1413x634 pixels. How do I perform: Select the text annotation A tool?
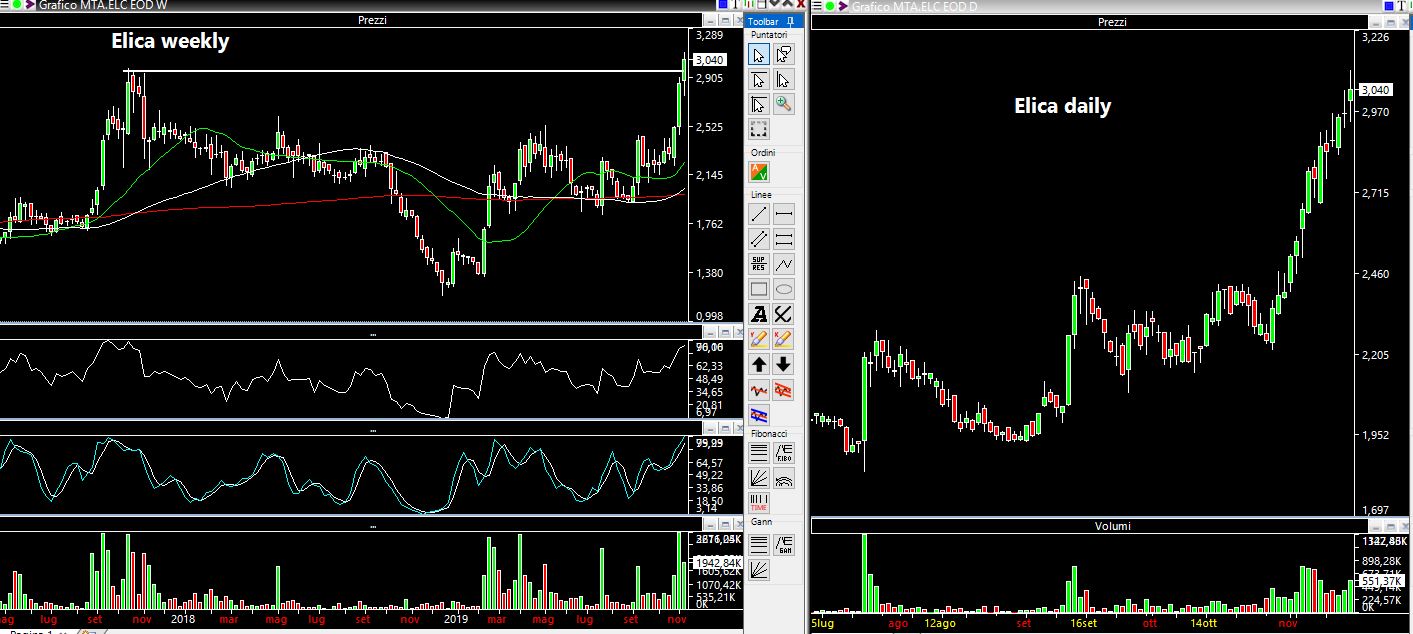pyautogui.click(x=759, y=314)
